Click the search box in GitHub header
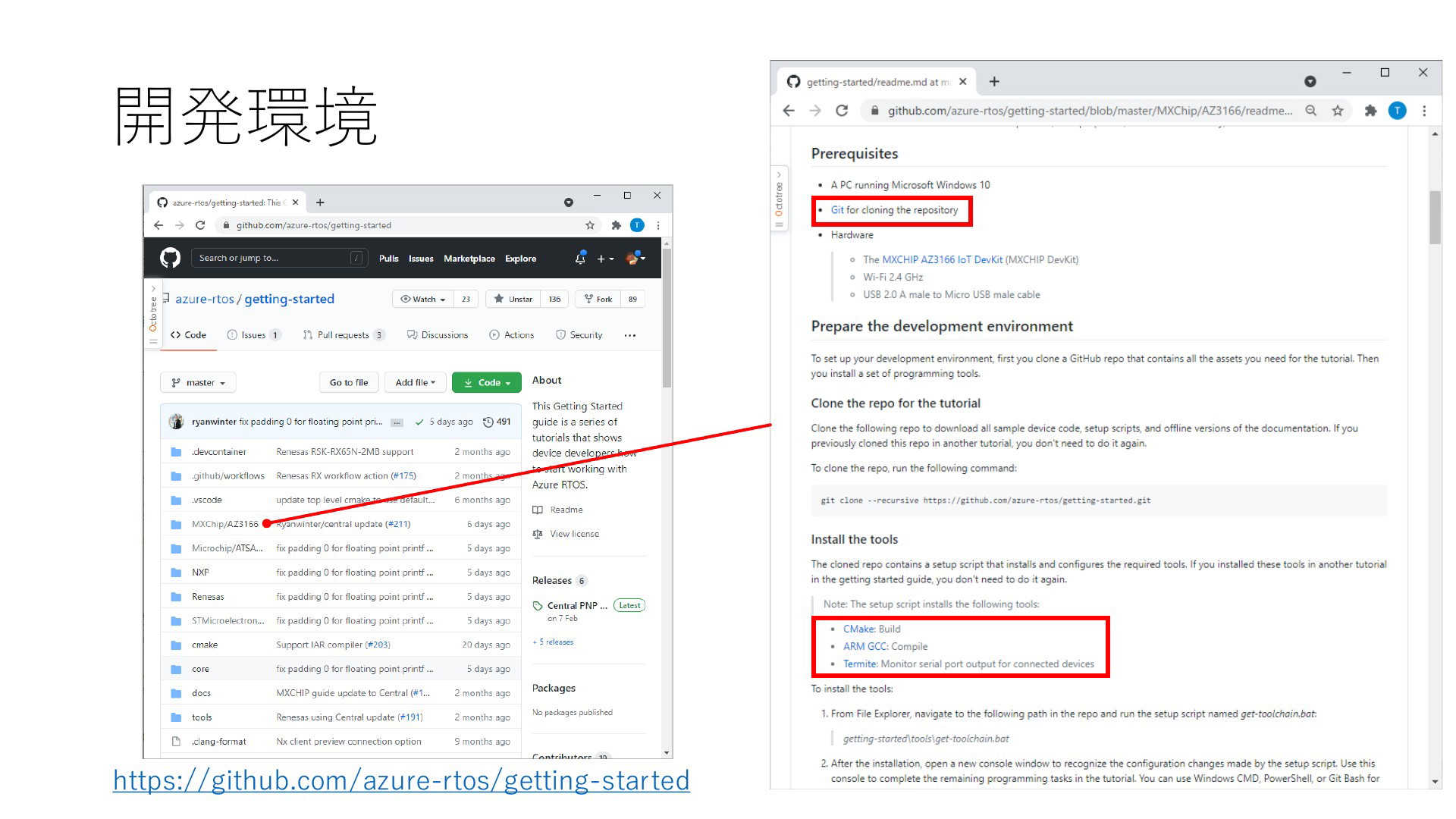 coord(279,258)
